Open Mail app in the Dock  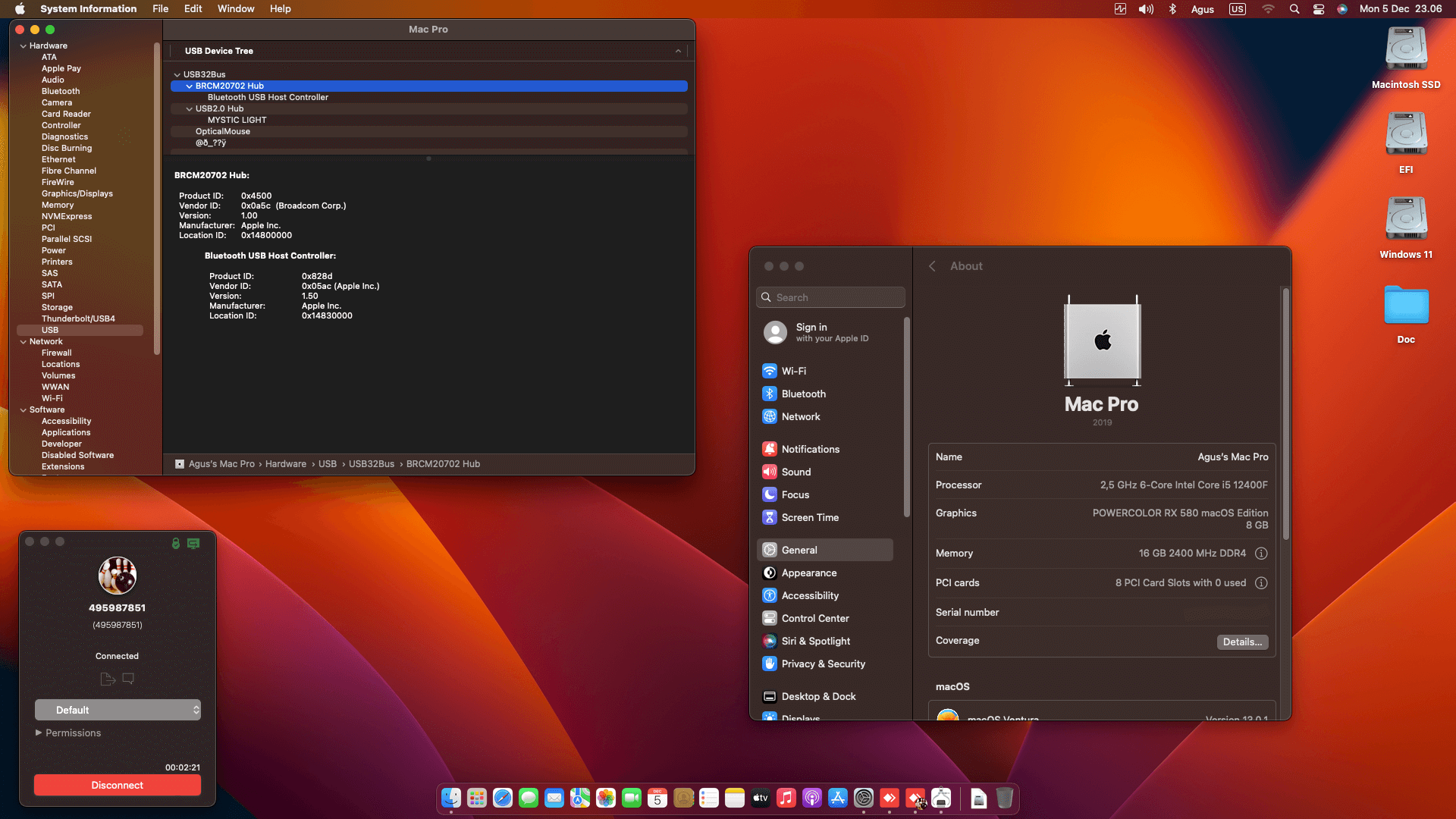[x=554, y=798]
